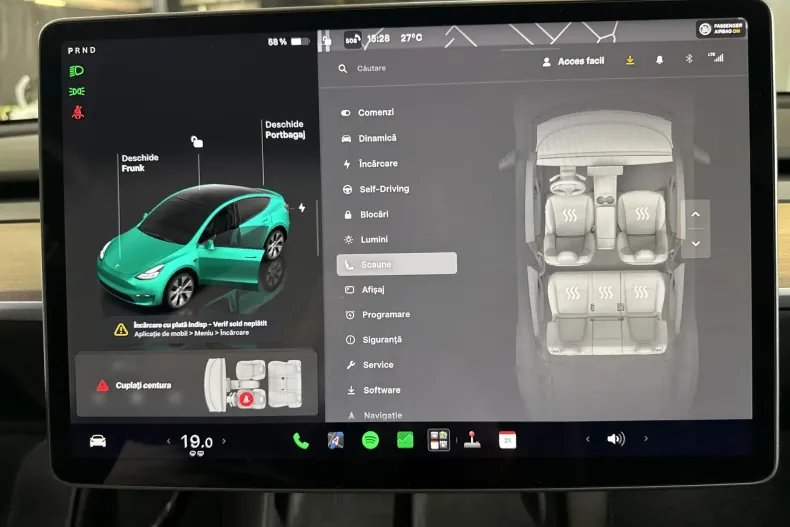
Task: Toggle front passenger seat heating
Action: 642,213
